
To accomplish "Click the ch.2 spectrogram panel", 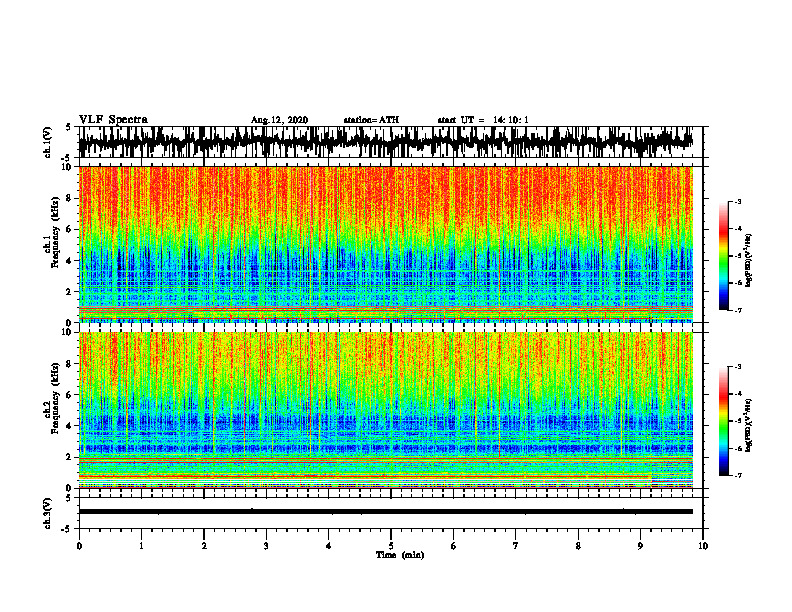I will [385, 410].
